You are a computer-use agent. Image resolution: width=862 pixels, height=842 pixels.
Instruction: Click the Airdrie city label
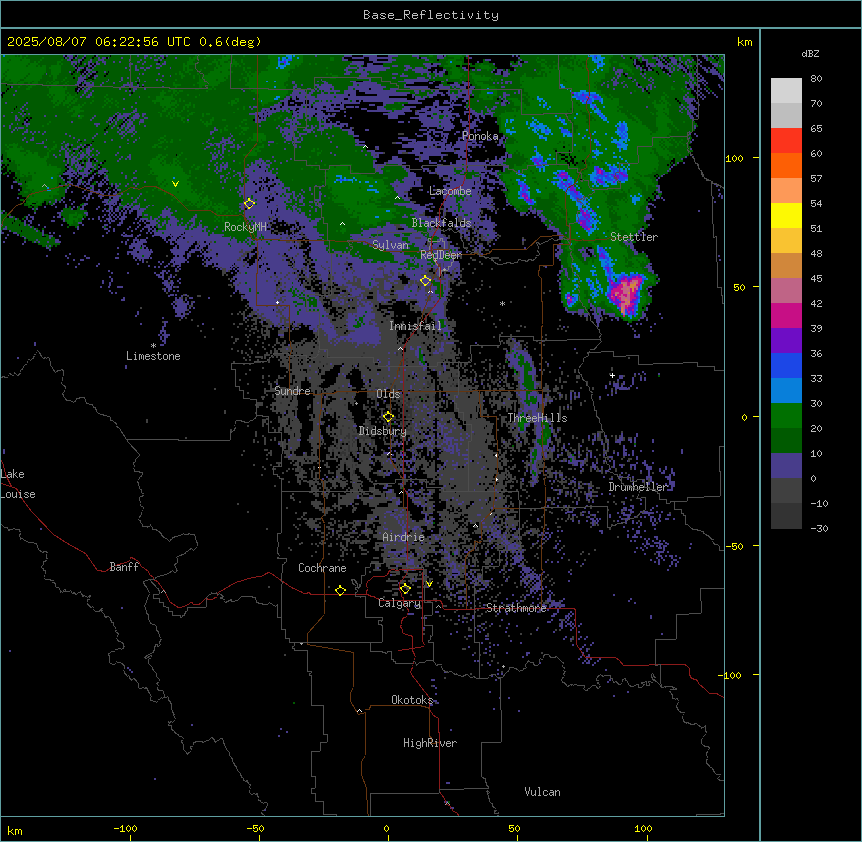tap(403, 537)
